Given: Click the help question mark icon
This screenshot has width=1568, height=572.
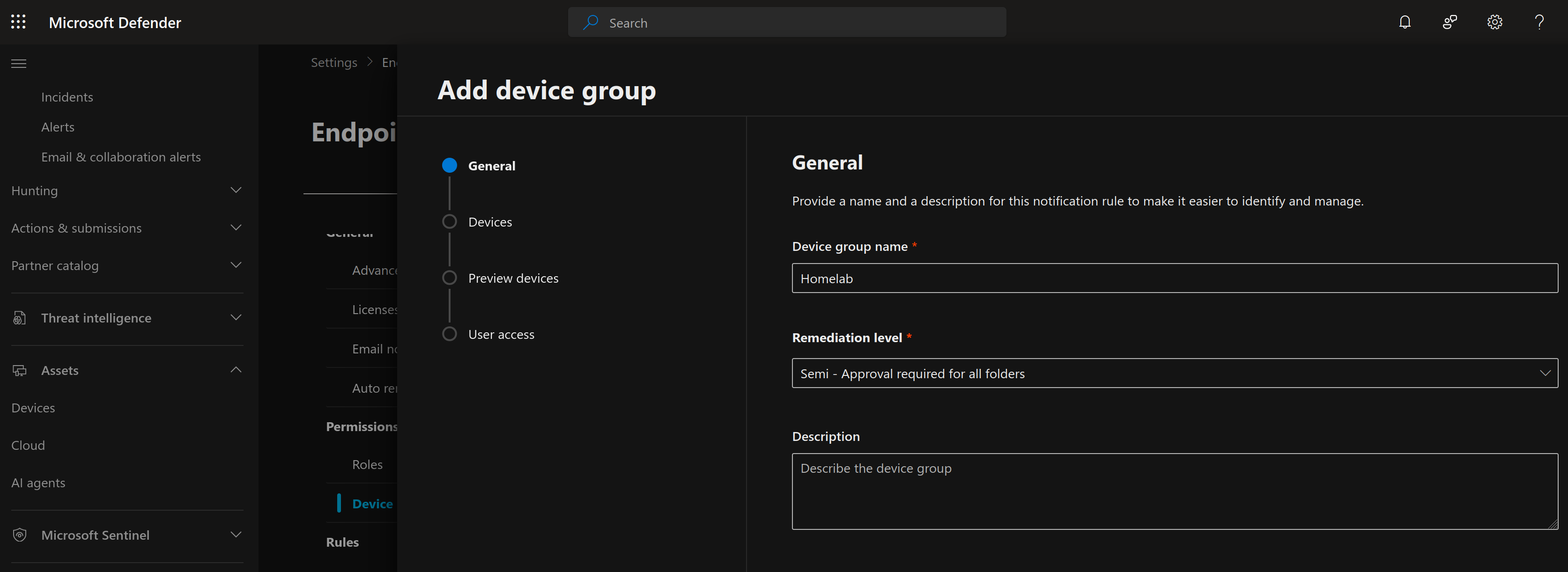Looking at the screenshot, I should click(1539, 22).
